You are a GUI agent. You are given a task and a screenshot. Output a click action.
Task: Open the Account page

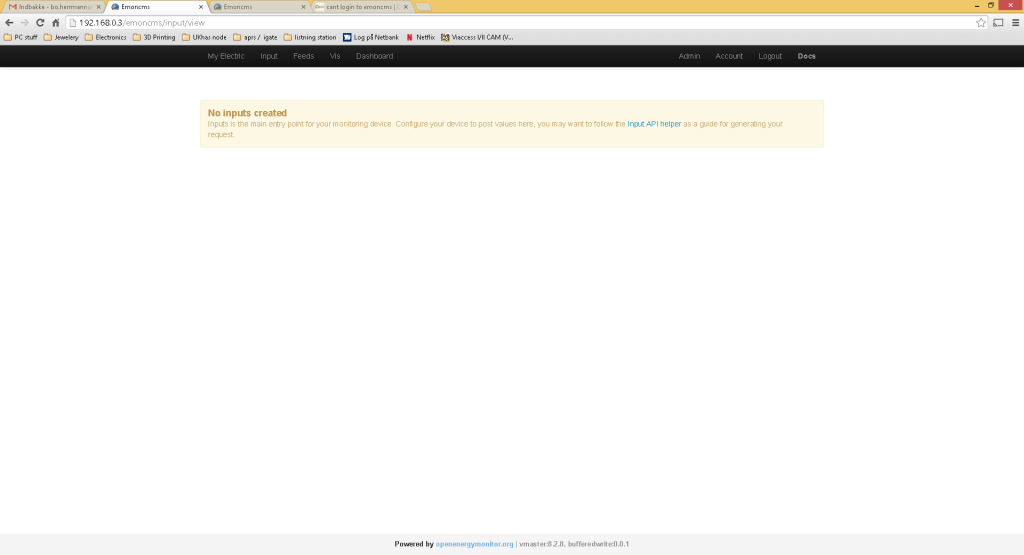pos(729,56)
